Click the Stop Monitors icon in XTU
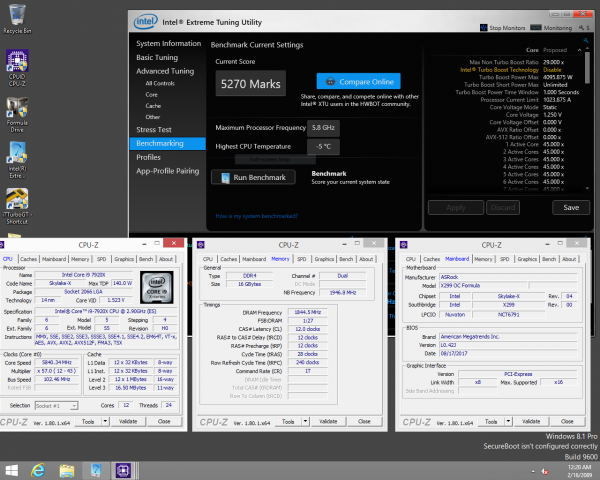Viewport: 600px width, 480px height. point(484,28)
